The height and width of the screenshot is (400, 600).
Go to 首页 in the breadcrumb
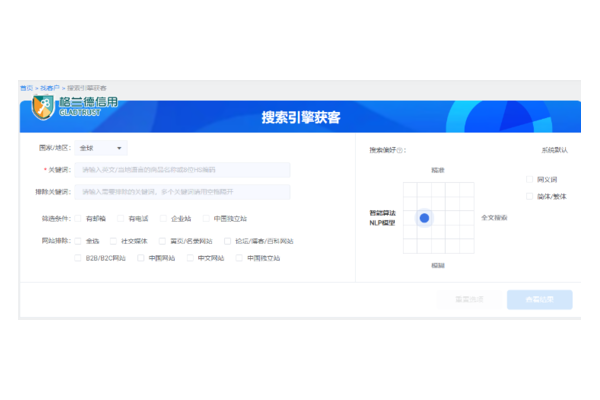coord(27,88)
